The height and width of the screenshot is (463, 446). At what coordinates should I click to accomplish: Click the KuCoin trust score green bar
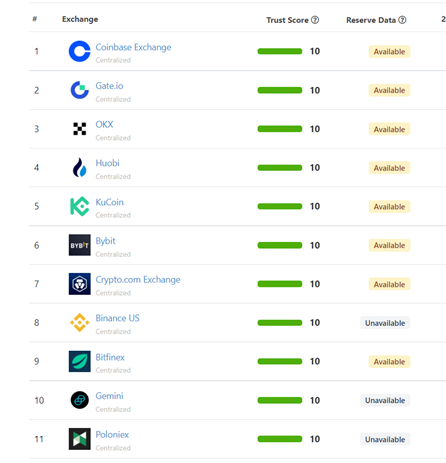(x=280, y=206)
